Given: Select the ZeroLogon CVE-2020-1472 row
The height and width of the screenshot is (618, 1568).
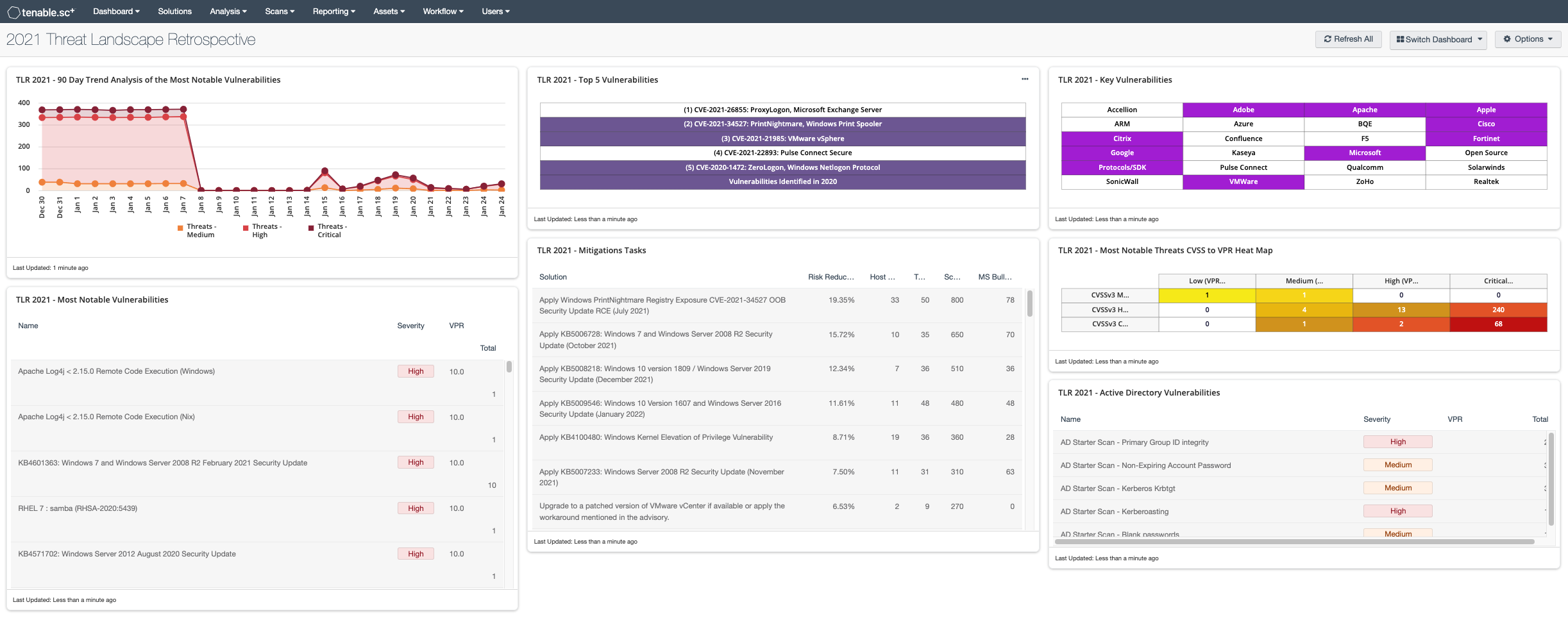Looking at the screenshot, I should 782,167.
